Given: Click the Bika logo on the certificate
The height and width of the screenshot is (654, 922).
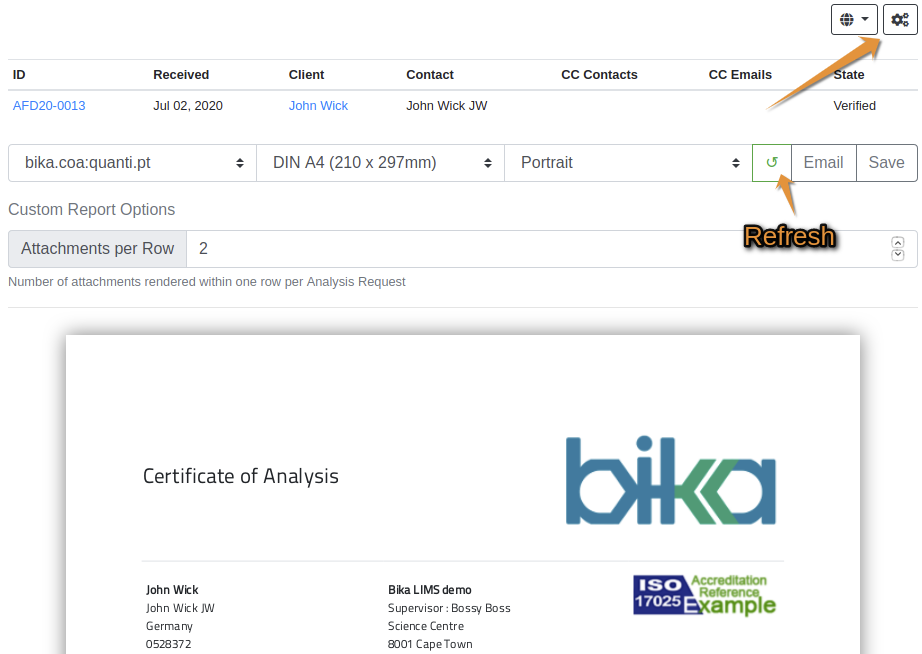Looking at the screenshot, I should (x=670, y=478).
